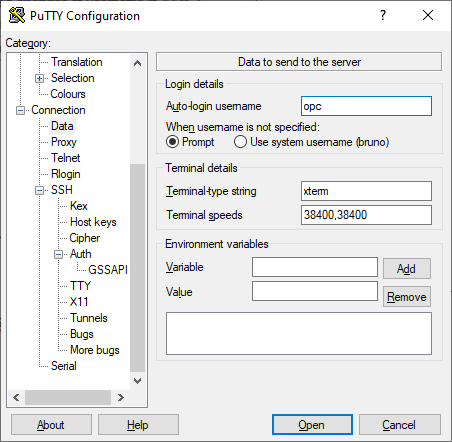Open the Colours category
Image resolution: width=452 pixels, height=442 pixels.
(x=68, y=94)
